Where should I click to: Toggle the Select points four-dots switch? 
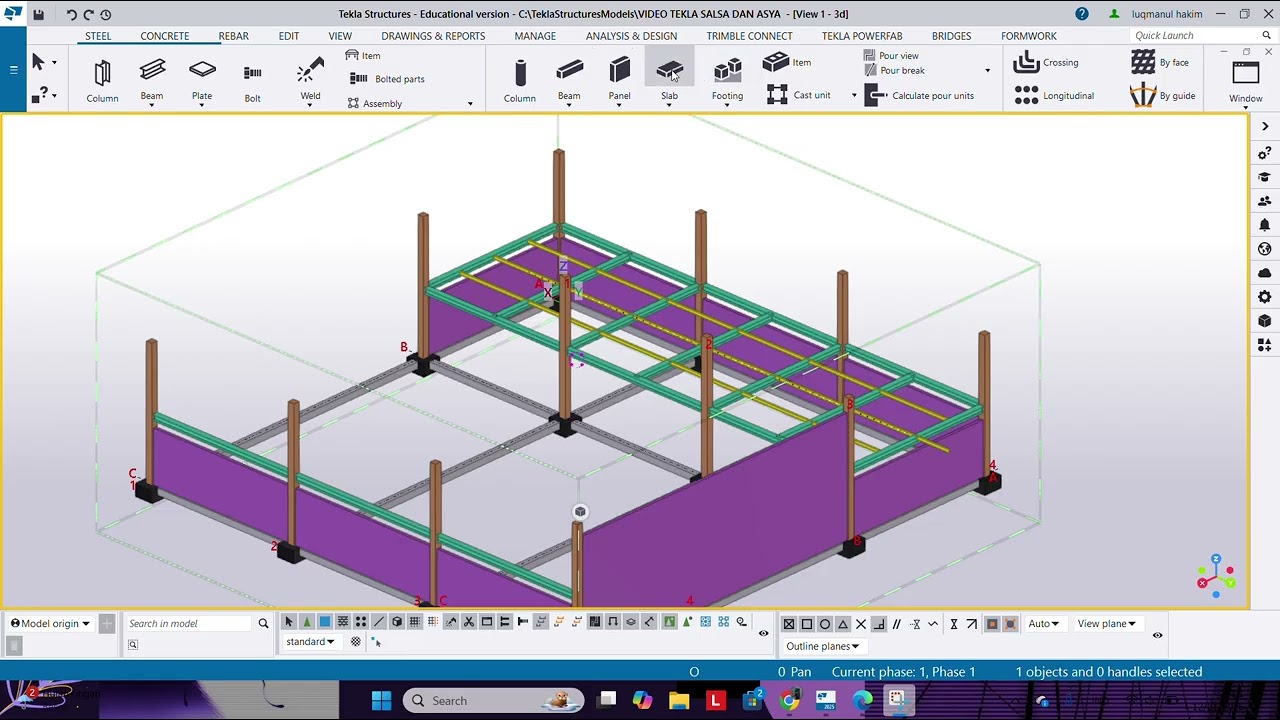point(361,622)
